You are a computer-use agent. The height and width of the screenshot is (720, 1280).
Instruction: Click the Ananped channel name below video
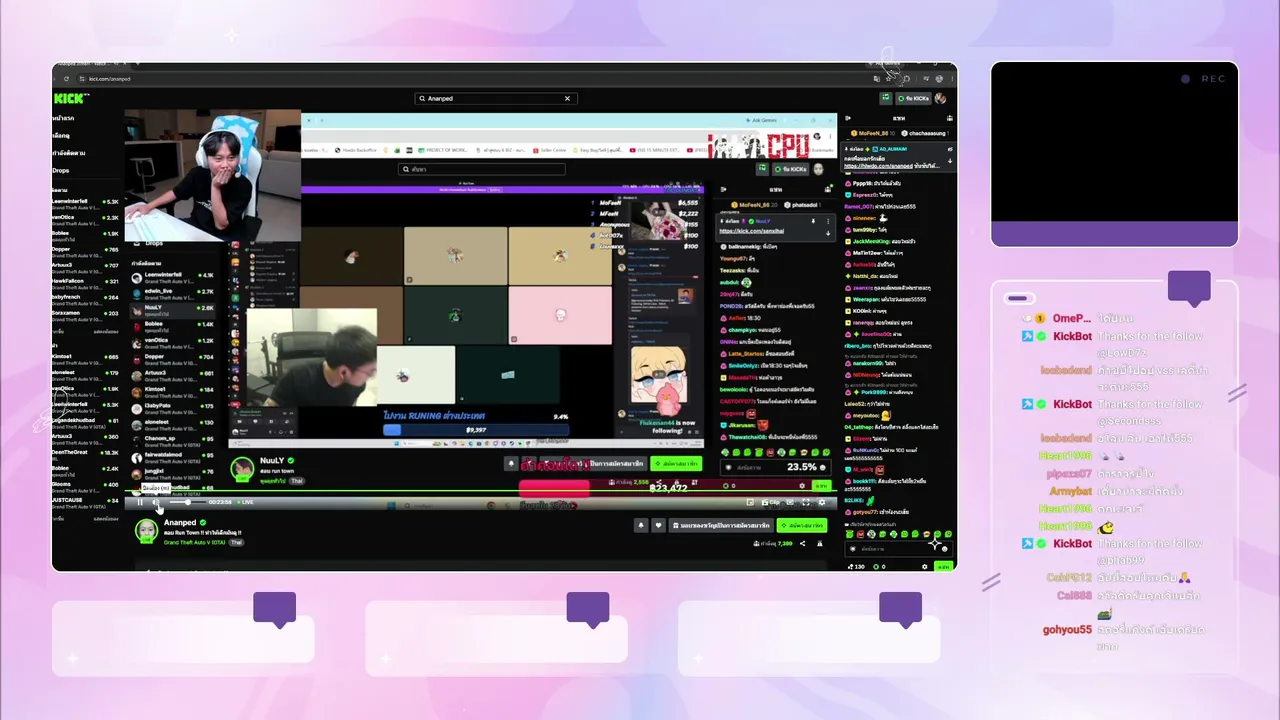click(180, 523)
